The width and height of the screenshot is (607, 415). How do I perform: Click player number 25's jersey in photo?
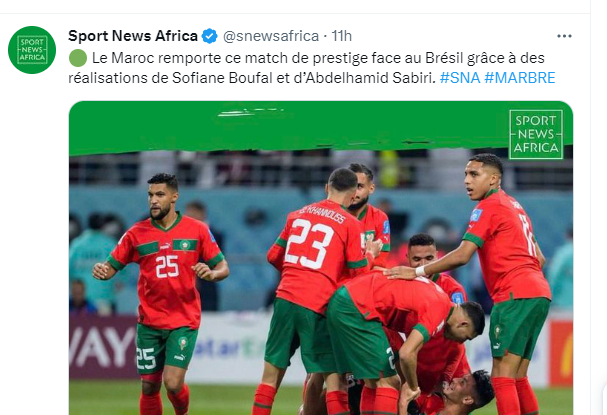pos(167,271)
